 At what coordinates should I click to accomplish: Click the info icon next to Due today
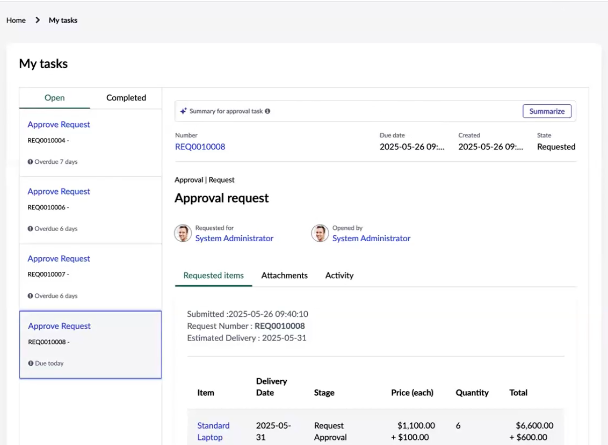(31, 363)
